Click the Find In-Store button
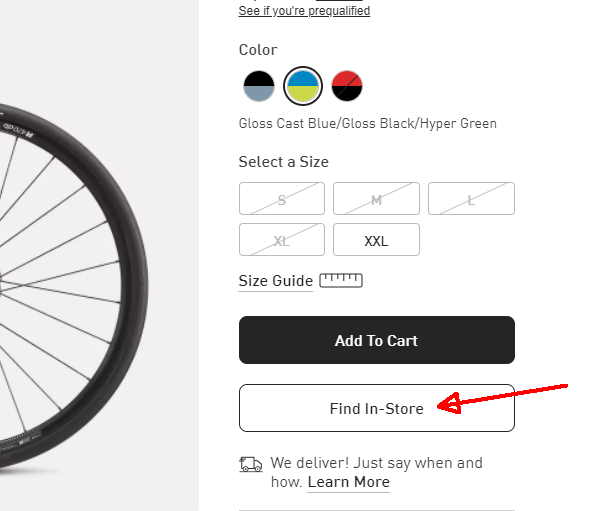 [x=376, y=408]
